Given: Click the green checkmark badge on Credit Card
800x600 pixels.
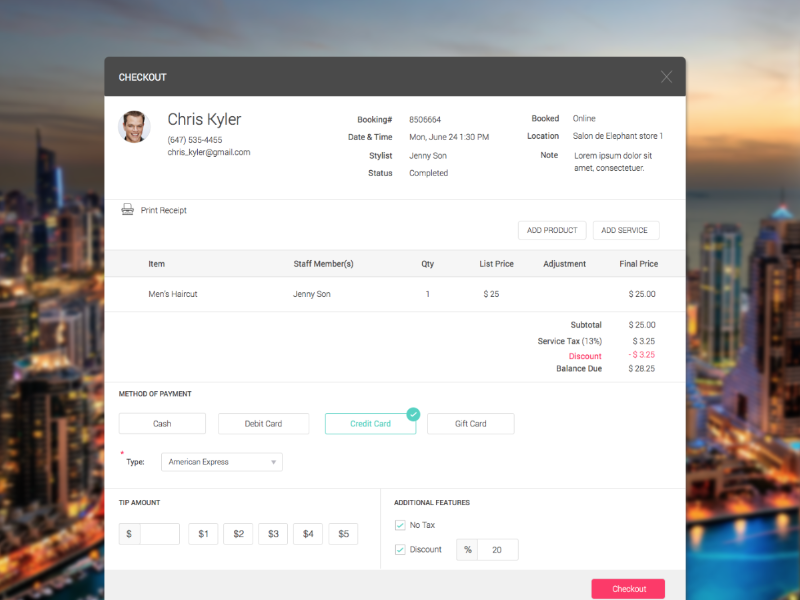Looking at the screenshot, I should tap(413, 413).
